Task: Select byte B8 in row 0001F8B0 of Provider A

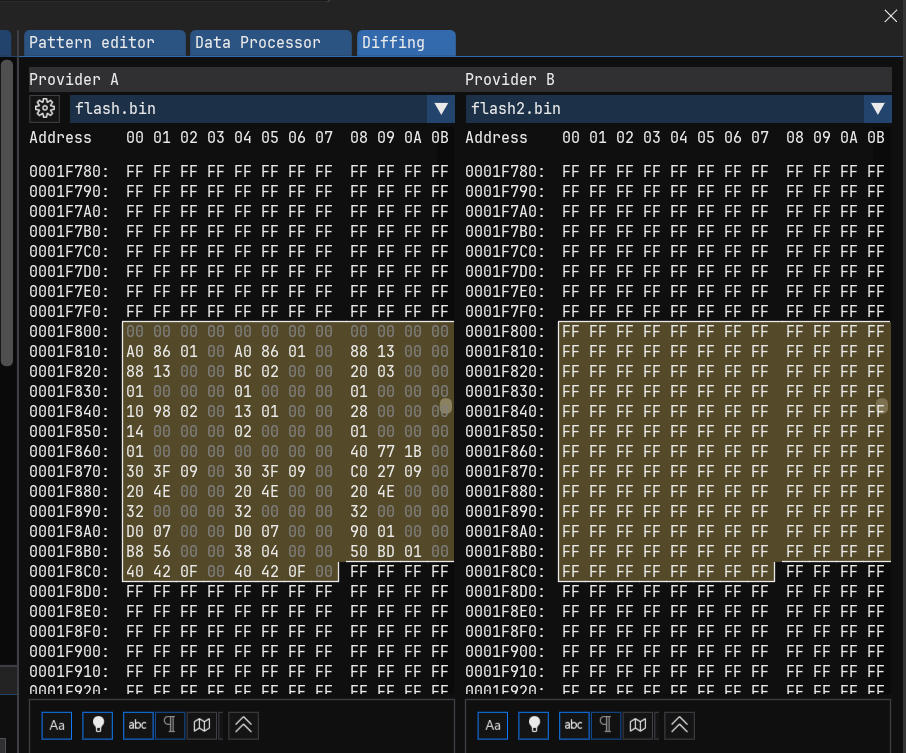Action: pos(135,551)
